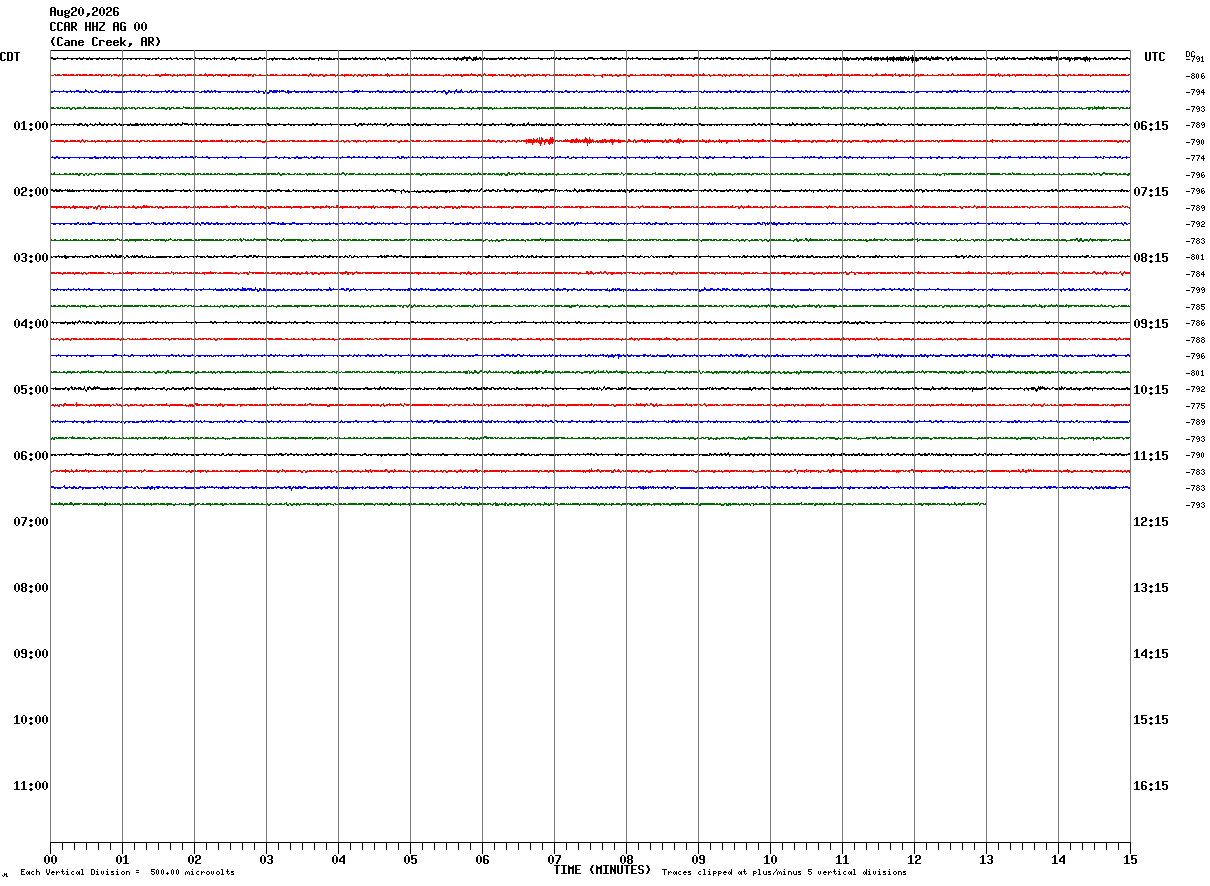Select the 01:00 CDT time label
This screenshot has height=886, width=1210.
pyautogui.click(x=31, y=126)
